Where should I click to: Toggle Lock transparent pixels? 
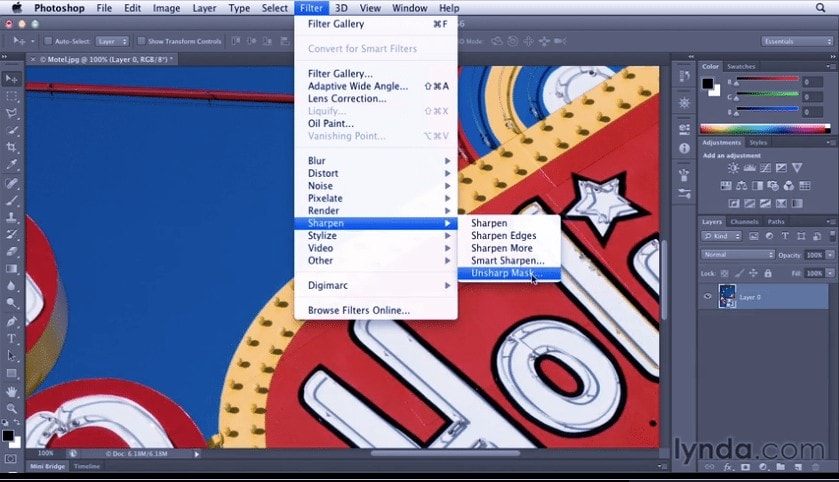click(x=724, y=273)
